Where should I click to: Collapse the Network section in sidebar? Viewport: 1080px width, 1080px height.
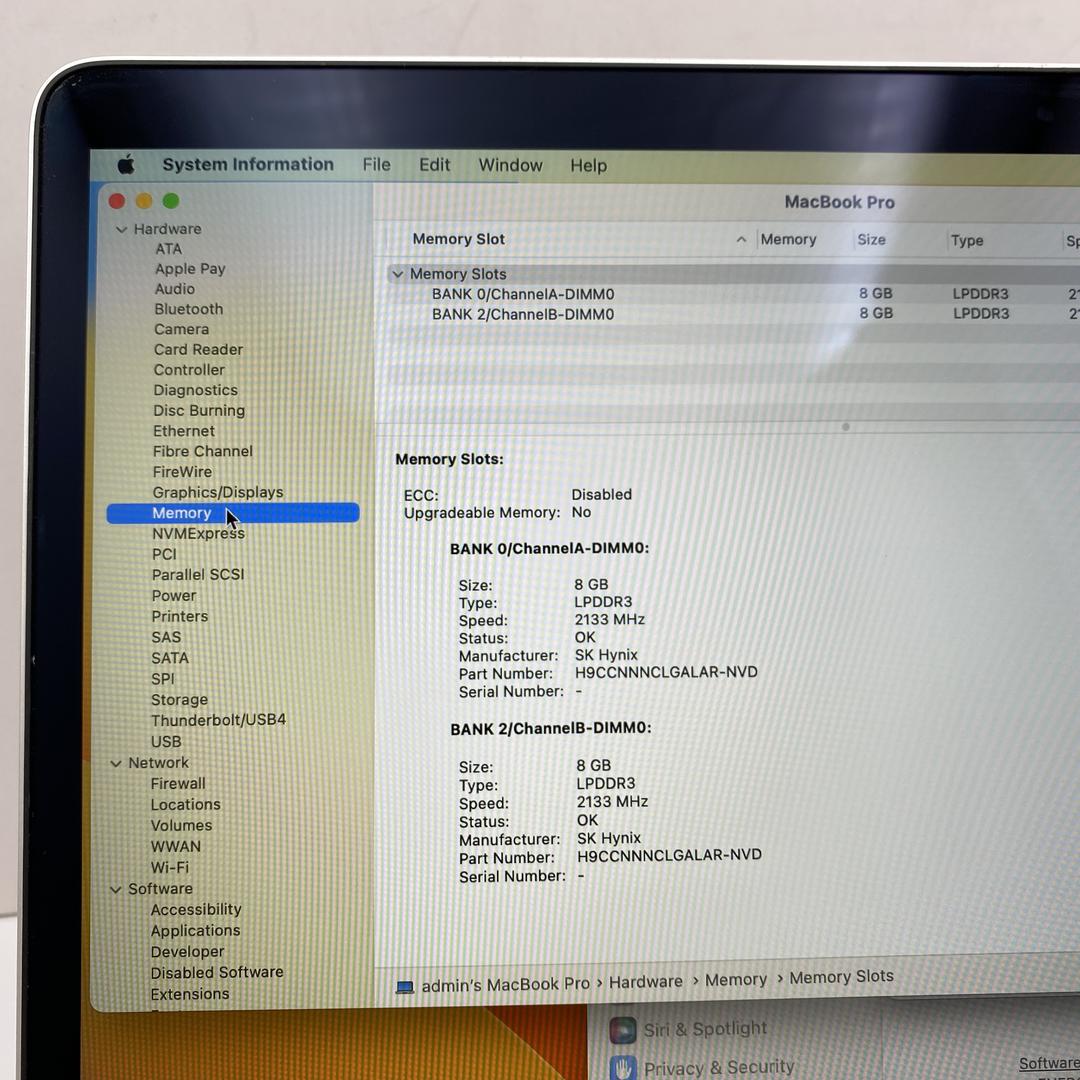point(116,763)
